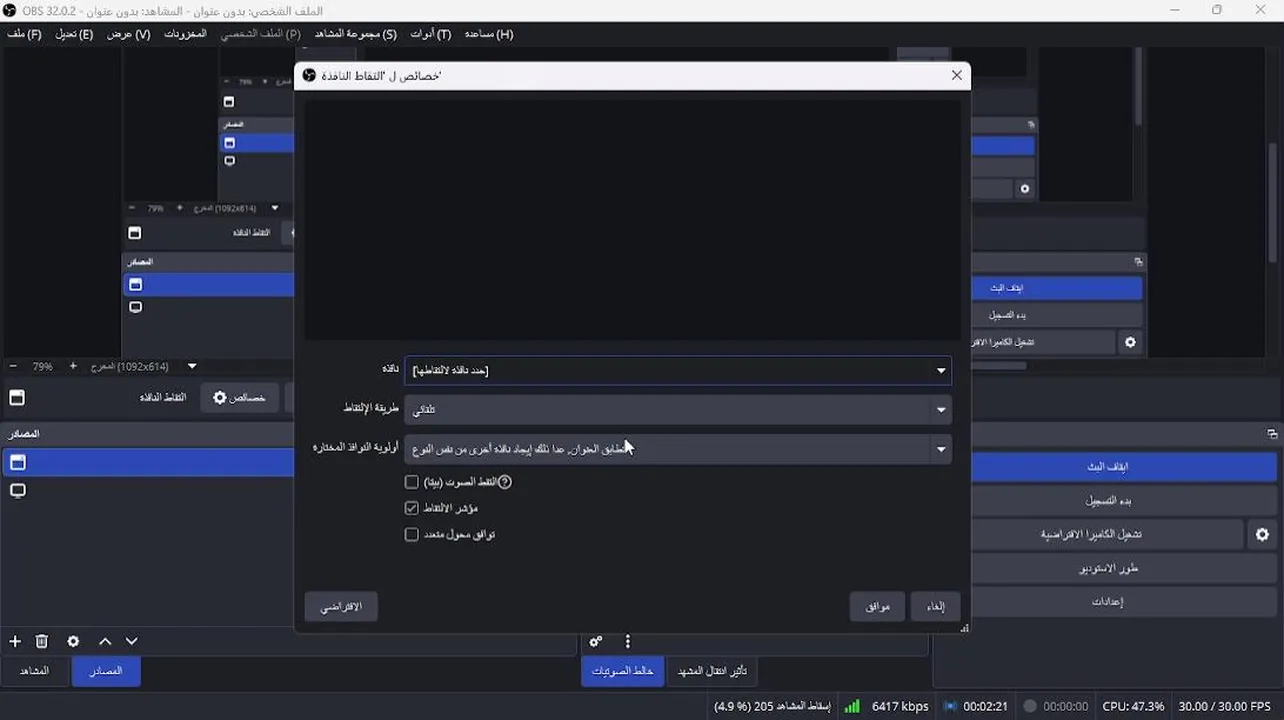Screen dimensions: 1284x720
Task: Start recording with 'بدء التسجيل' button
Action: pos(1108,501)
